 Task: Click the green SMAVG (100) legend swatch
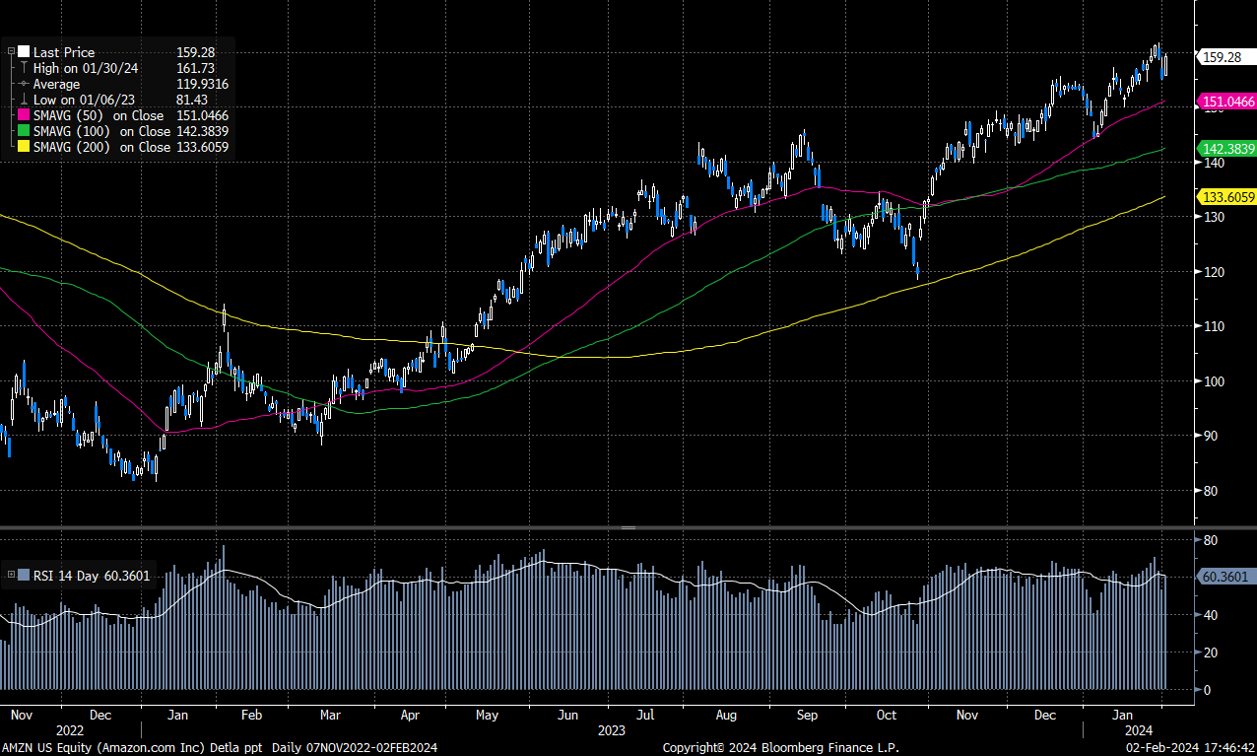(x=24, y=131)
